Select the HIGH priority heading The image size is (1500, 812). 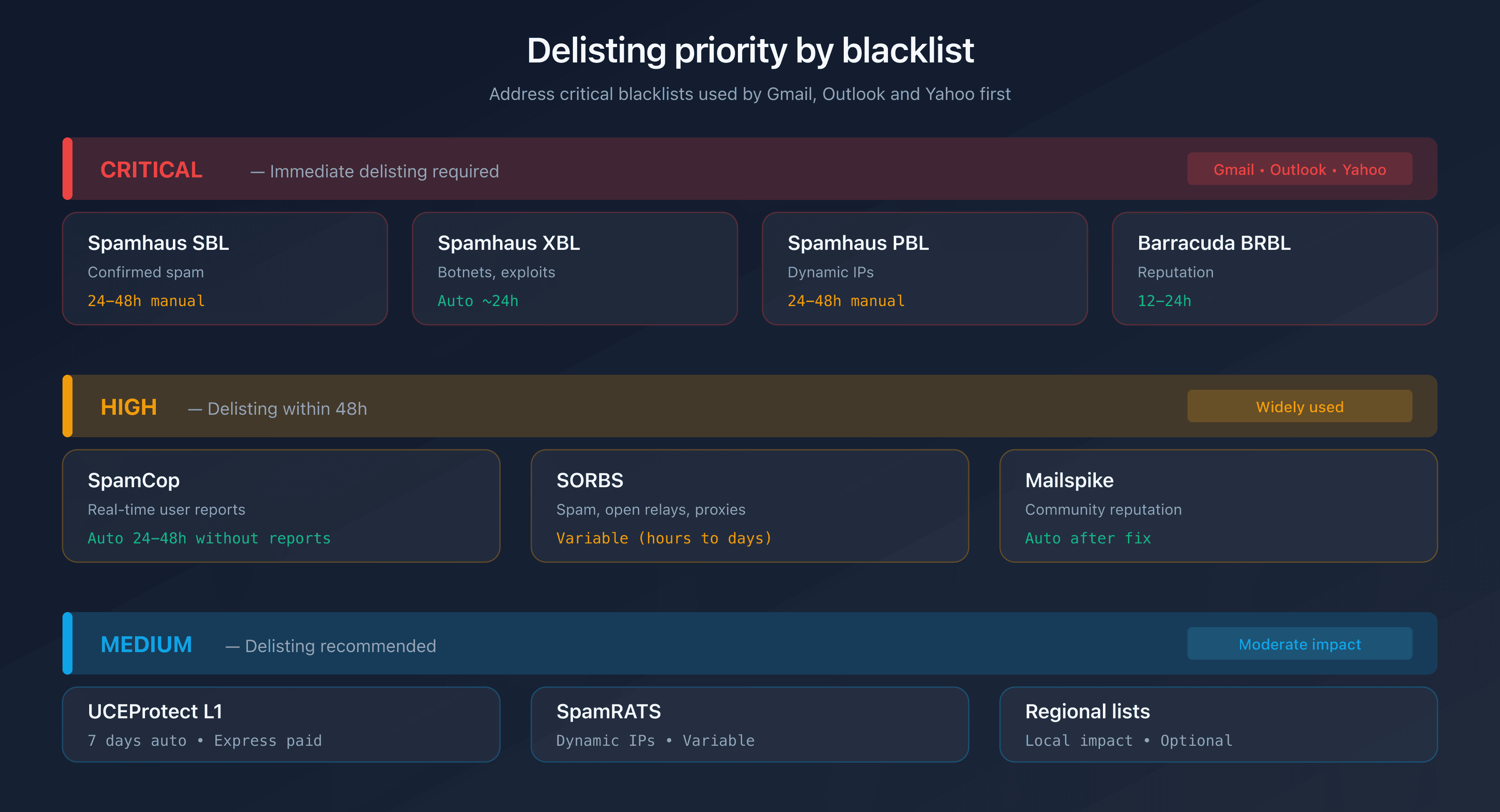[129, 407]
